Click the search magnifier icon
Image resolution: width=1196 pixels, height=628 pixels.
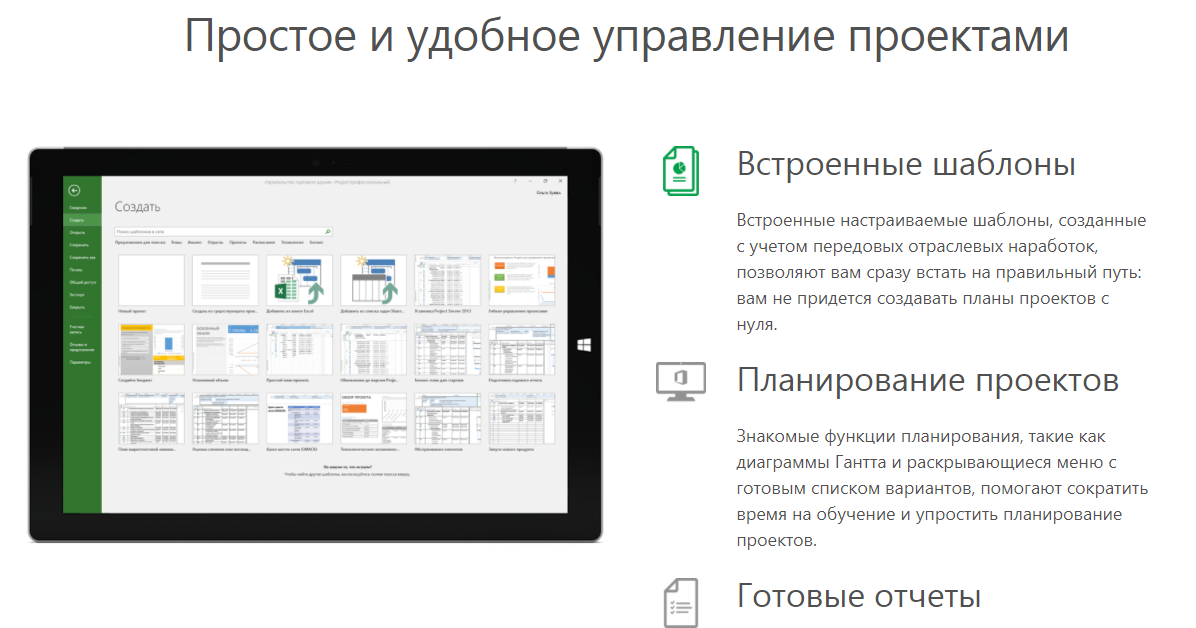(328, 231)
